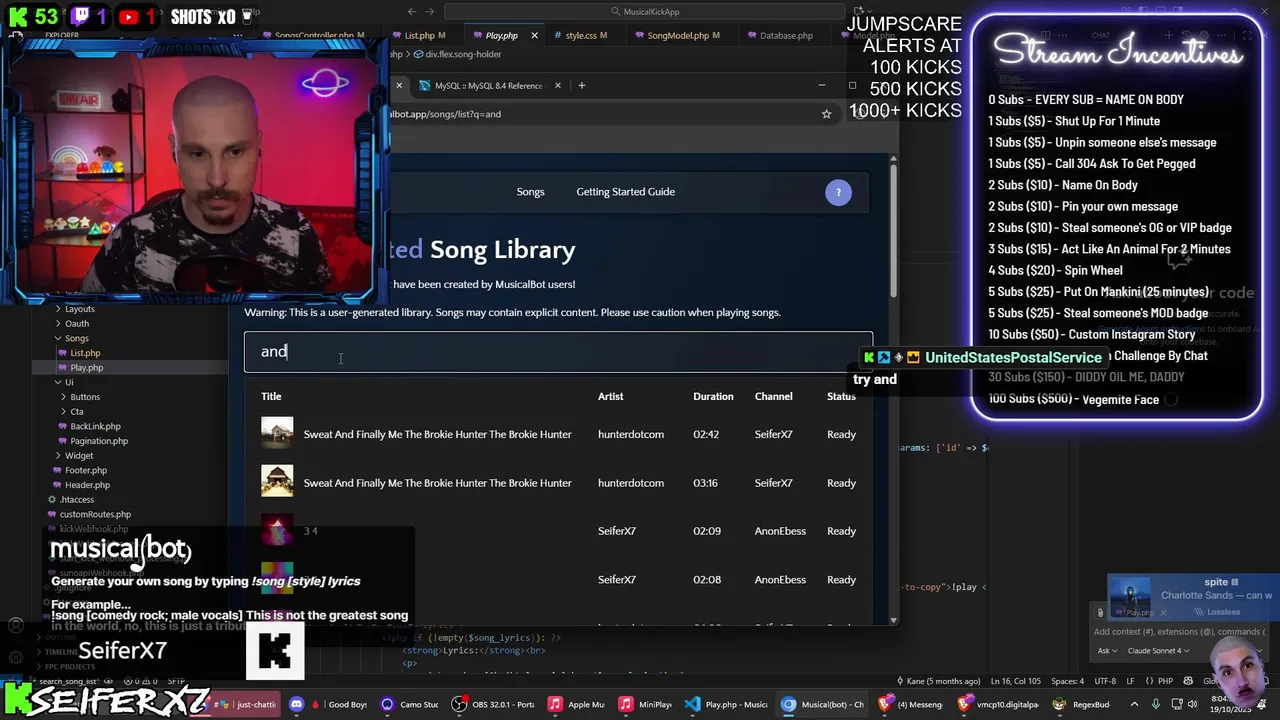Screen dimensions: 1280x720
Task: Open RegexBuddy from the taskbar
Action: [x=1082, y=704]
